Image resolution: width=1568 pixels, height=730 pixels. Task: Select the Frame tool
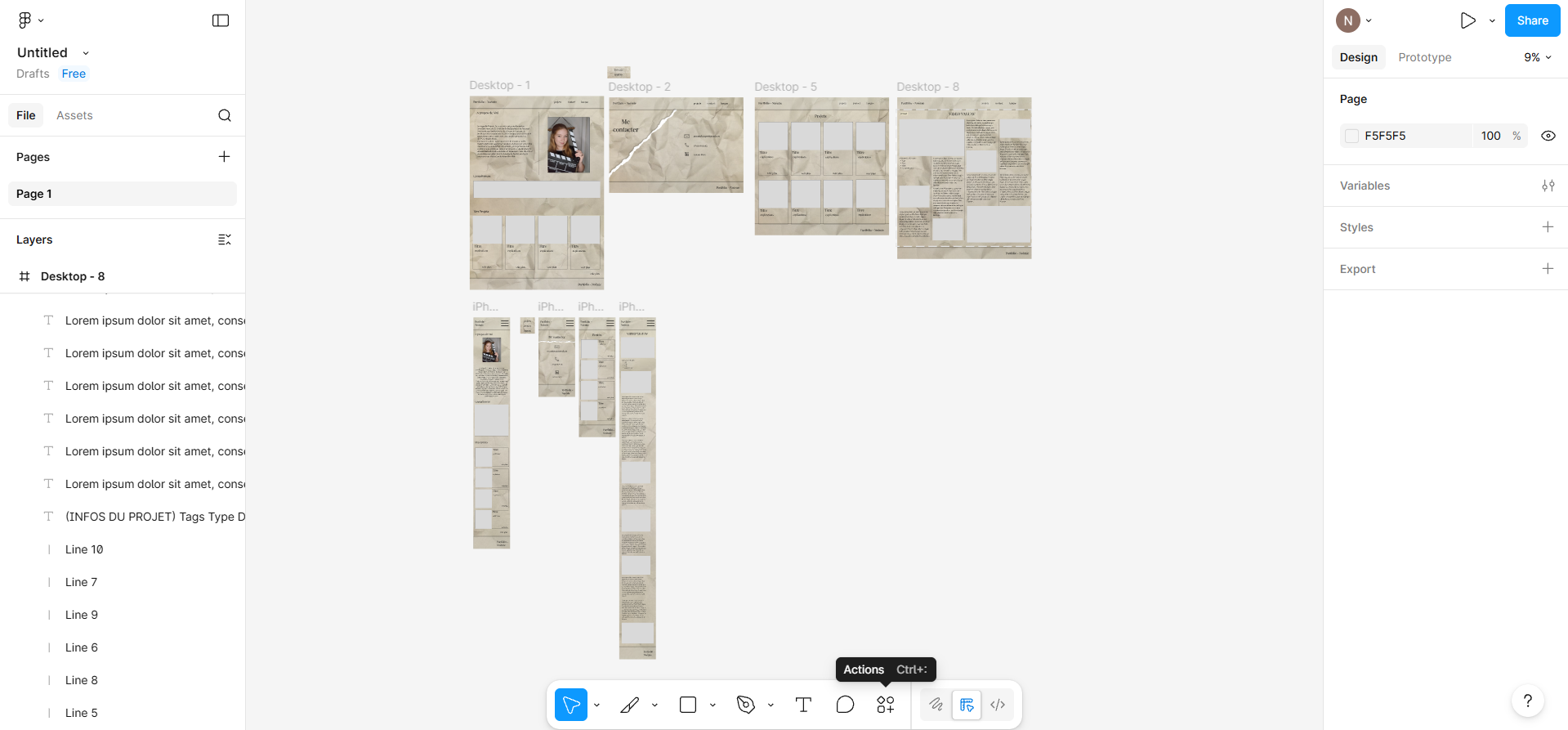tap(629, 705)
